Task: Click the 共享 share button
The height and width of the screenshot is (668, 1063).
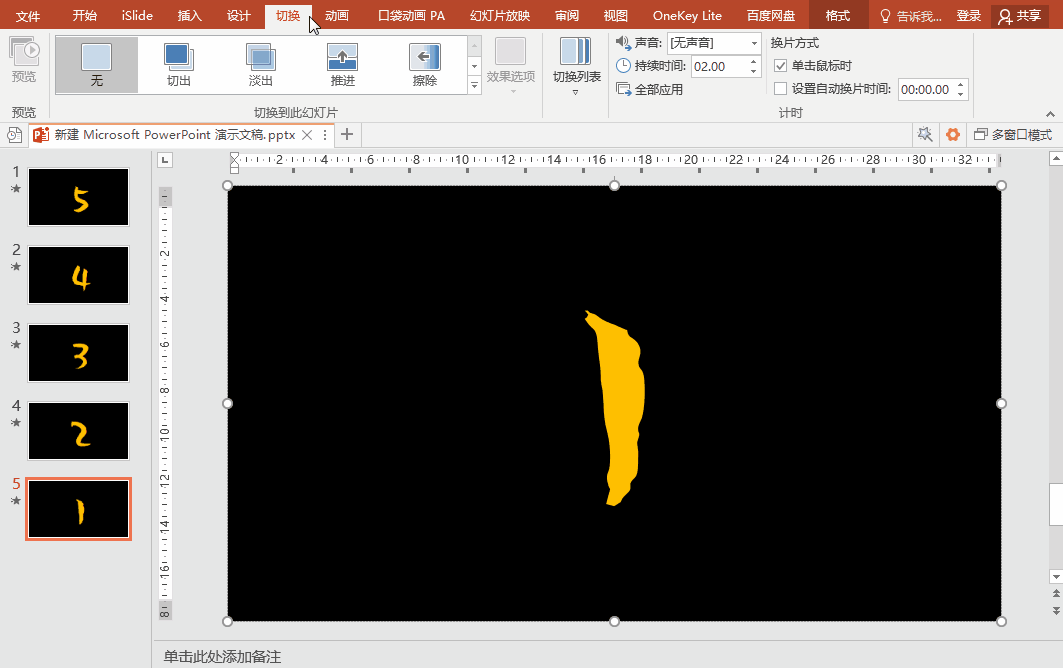Action: (1019, 15)
